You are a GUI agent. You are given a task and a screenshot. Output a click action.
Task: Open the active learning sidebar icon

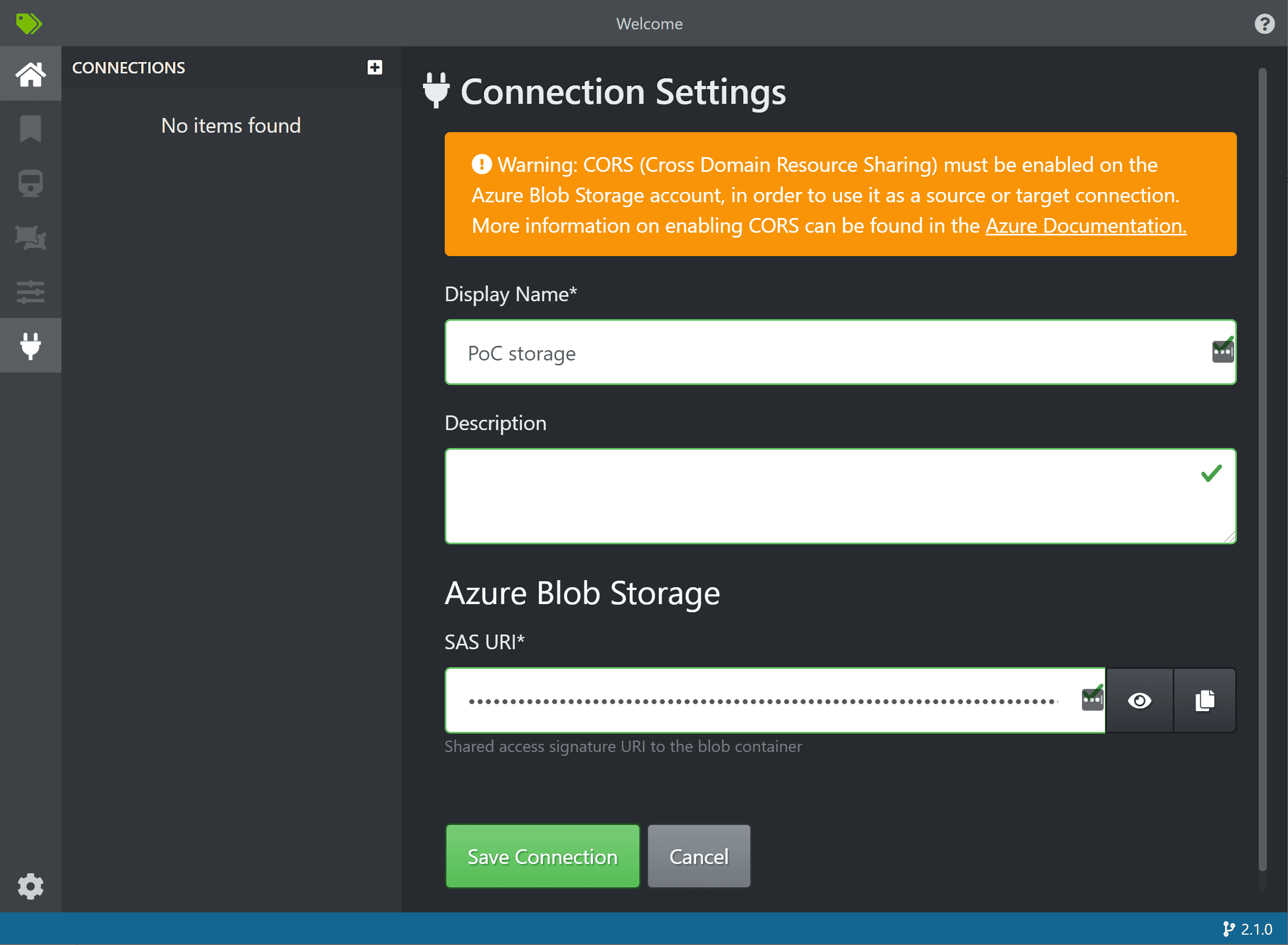(30, 238)
